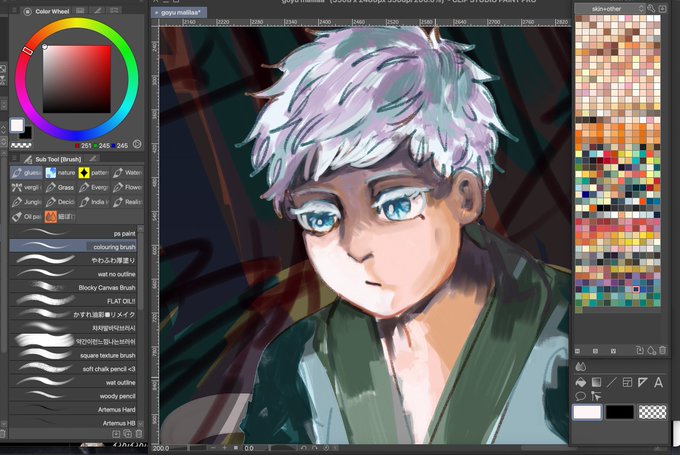680x455 pixels.
Task: Select Jungle brush group
Action: 26,202
